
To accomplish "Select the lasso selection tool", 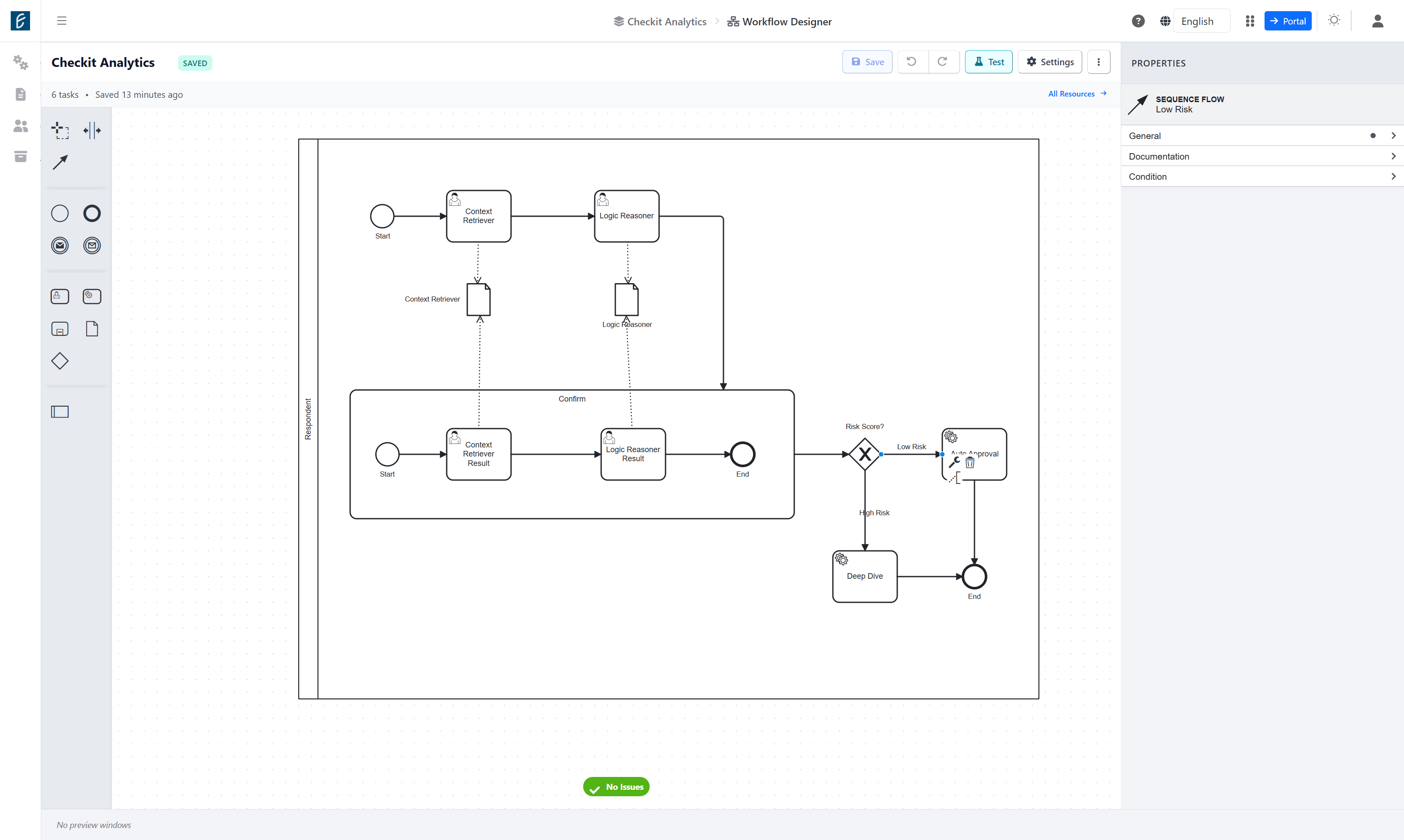I will [x=60, y=130].
